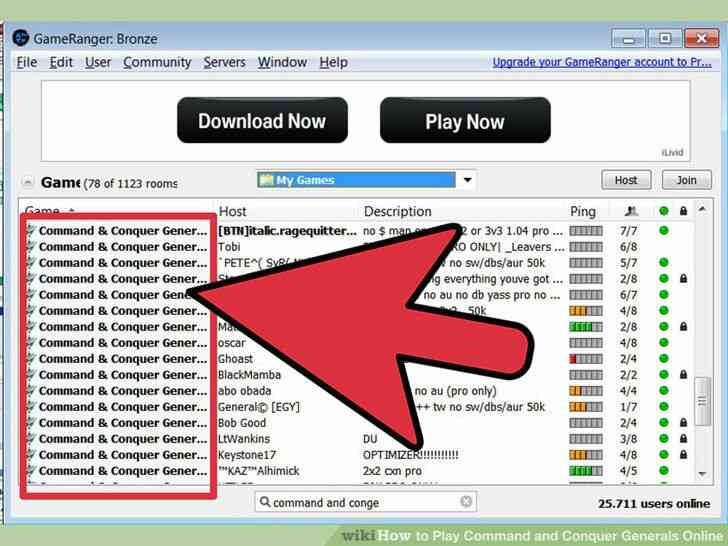Click the 1/7 player count
Viewport: 728px width, 546px height.
coord(629,407)
